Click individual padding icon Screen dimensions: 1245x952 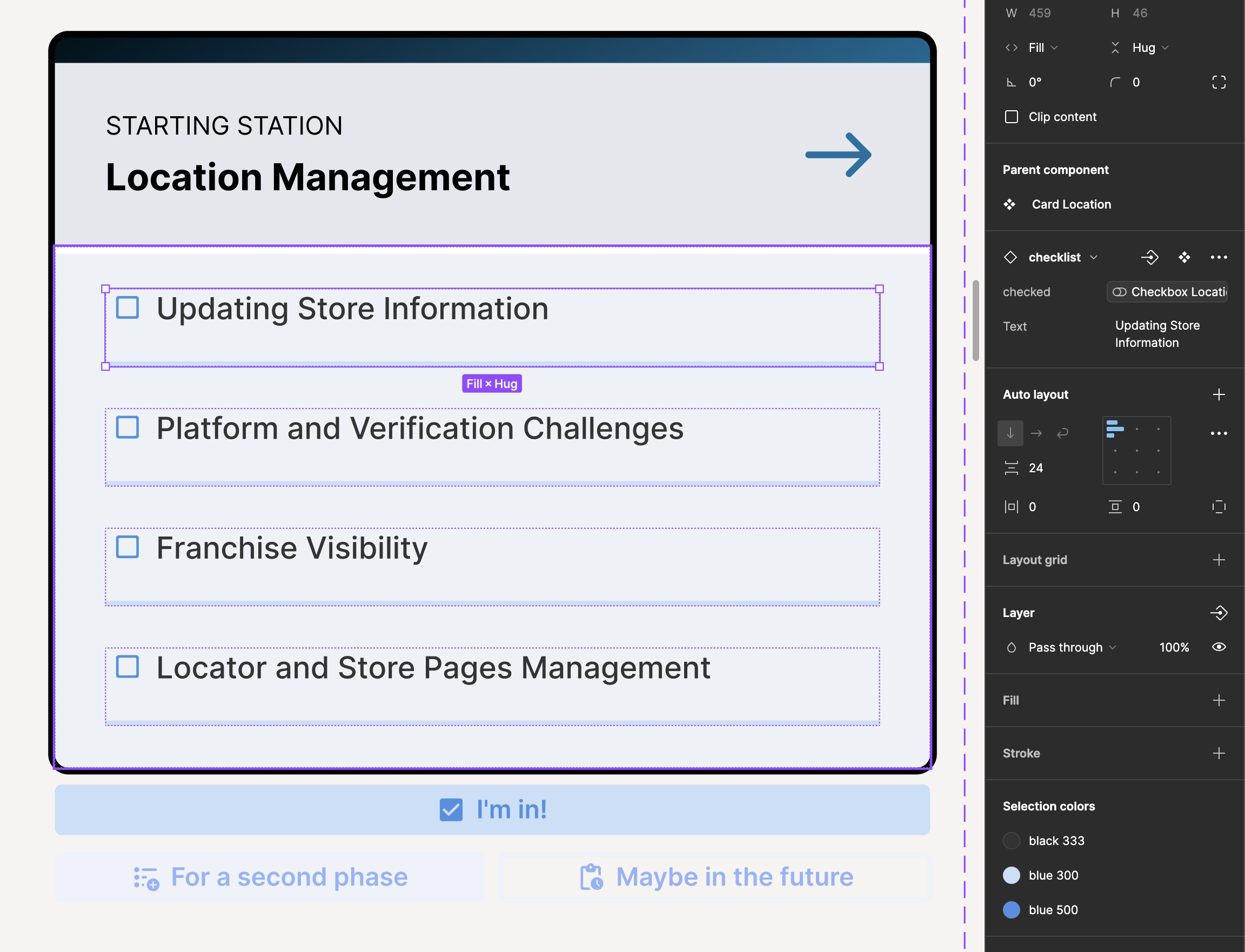[1219, 507]
